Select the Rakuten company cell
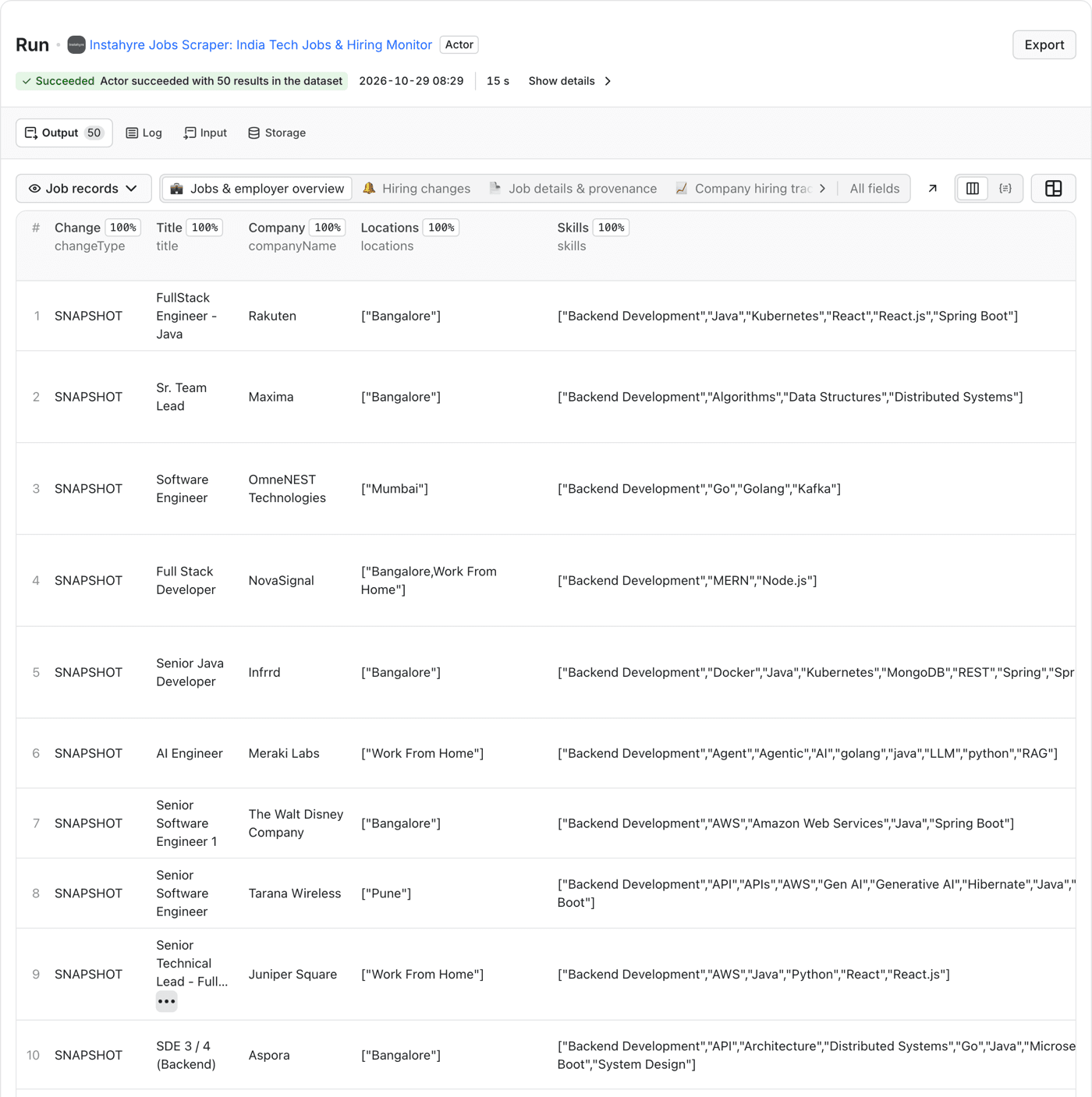Viewport: 1092px width, 1097px height. [x=272, y=316]
